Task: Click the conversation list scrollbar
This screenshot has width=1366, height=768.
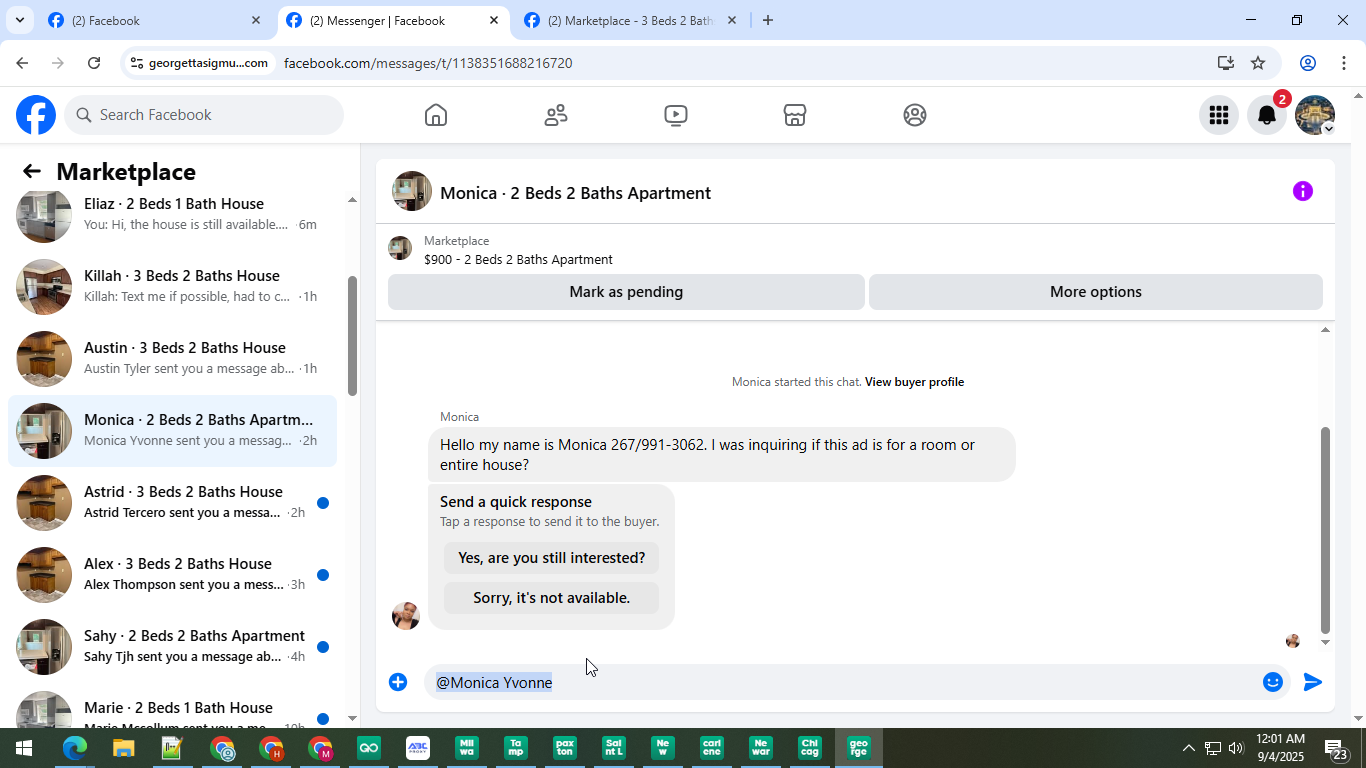Action: (x=352, y=334)
